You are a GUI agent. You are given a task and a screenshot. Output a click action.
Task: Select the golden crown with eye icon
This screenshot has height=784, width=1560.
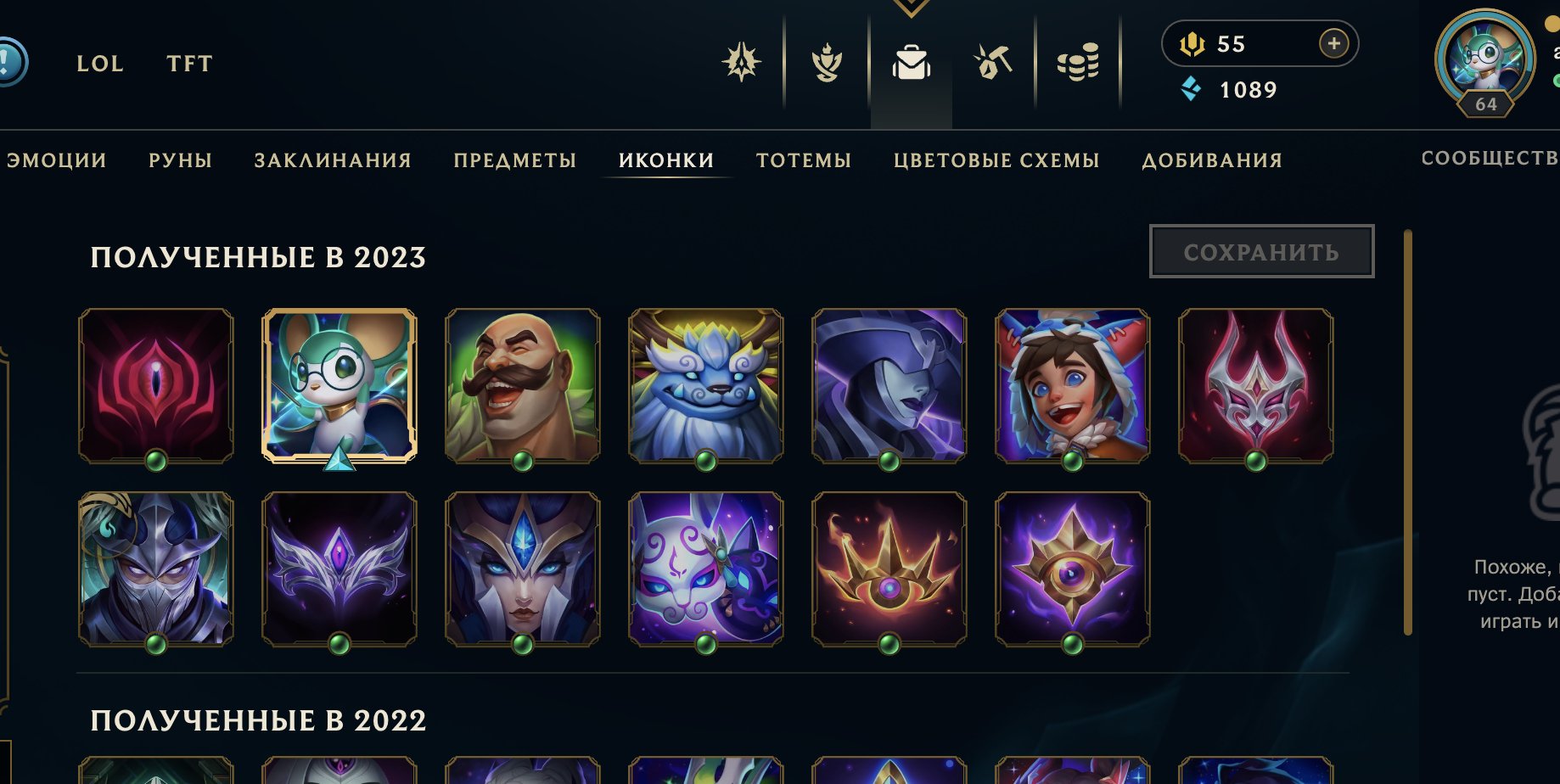click(x=889, y=569)
